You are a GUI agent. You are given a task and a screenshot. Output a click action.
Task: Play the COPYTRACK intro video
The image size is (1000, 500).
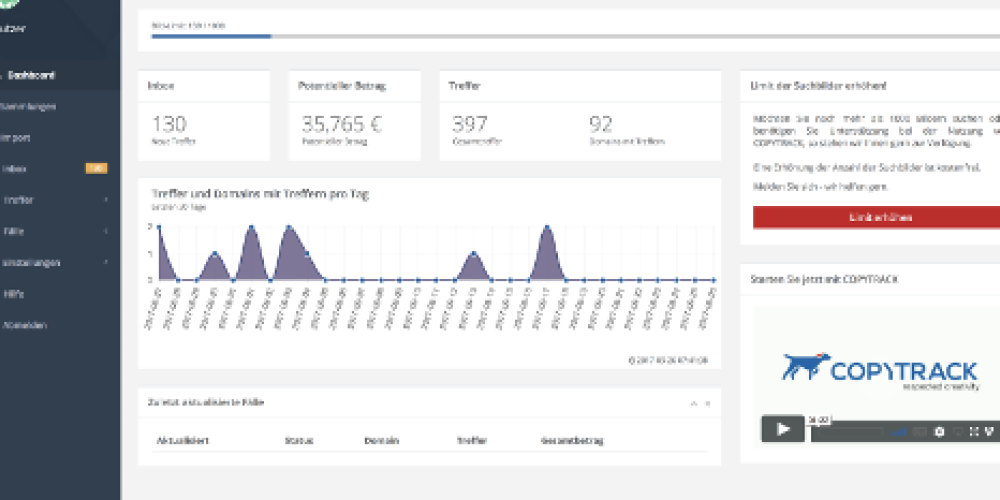pos(782,429)
